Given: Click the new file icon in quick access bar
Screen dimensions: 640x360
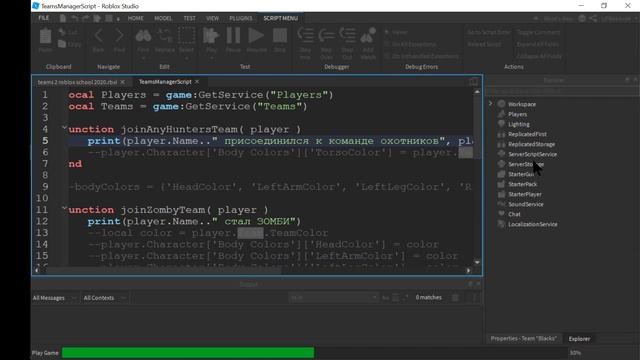Looking at the screenshot, I should click(63, 18).
